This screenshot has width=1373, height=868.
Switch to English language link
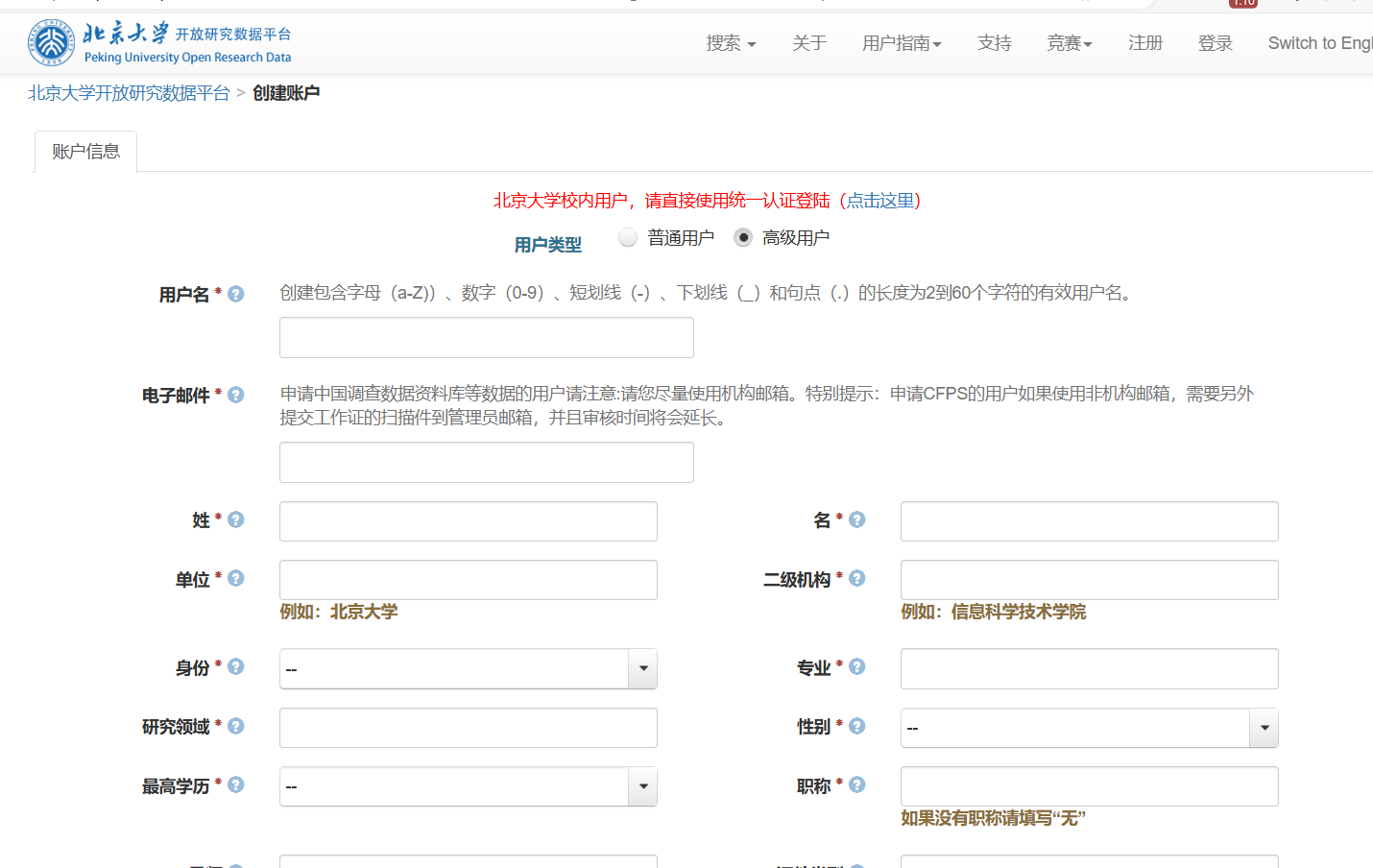[x=1320, y=43]
